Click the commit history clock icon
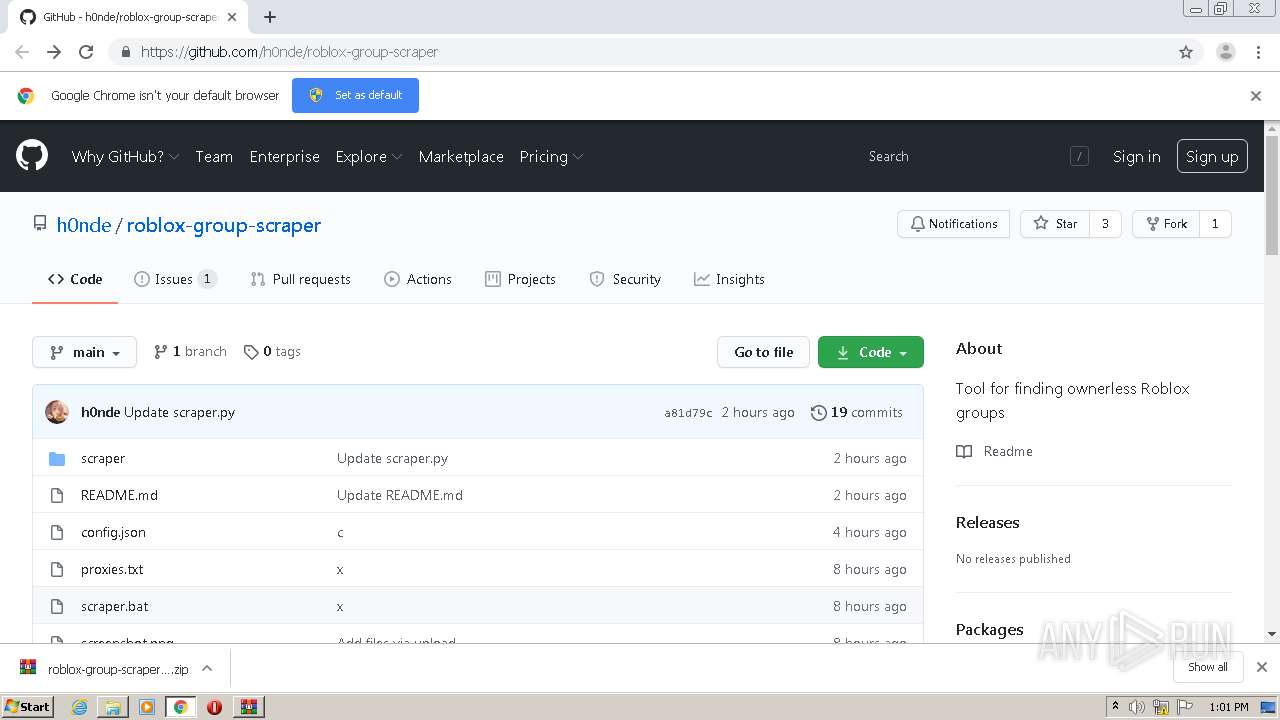1280x720 pixels. point(818,412)
